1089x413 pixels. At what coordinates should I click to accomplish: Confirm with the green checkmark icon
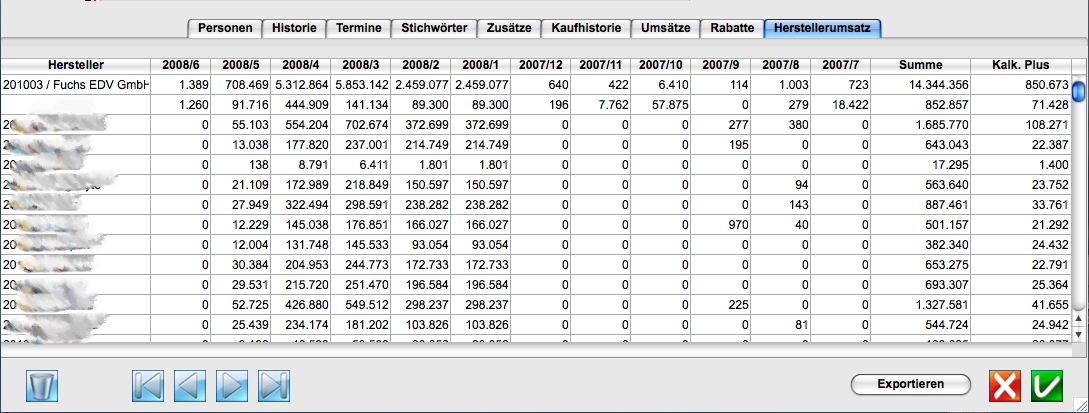(x=1048, y=386)
